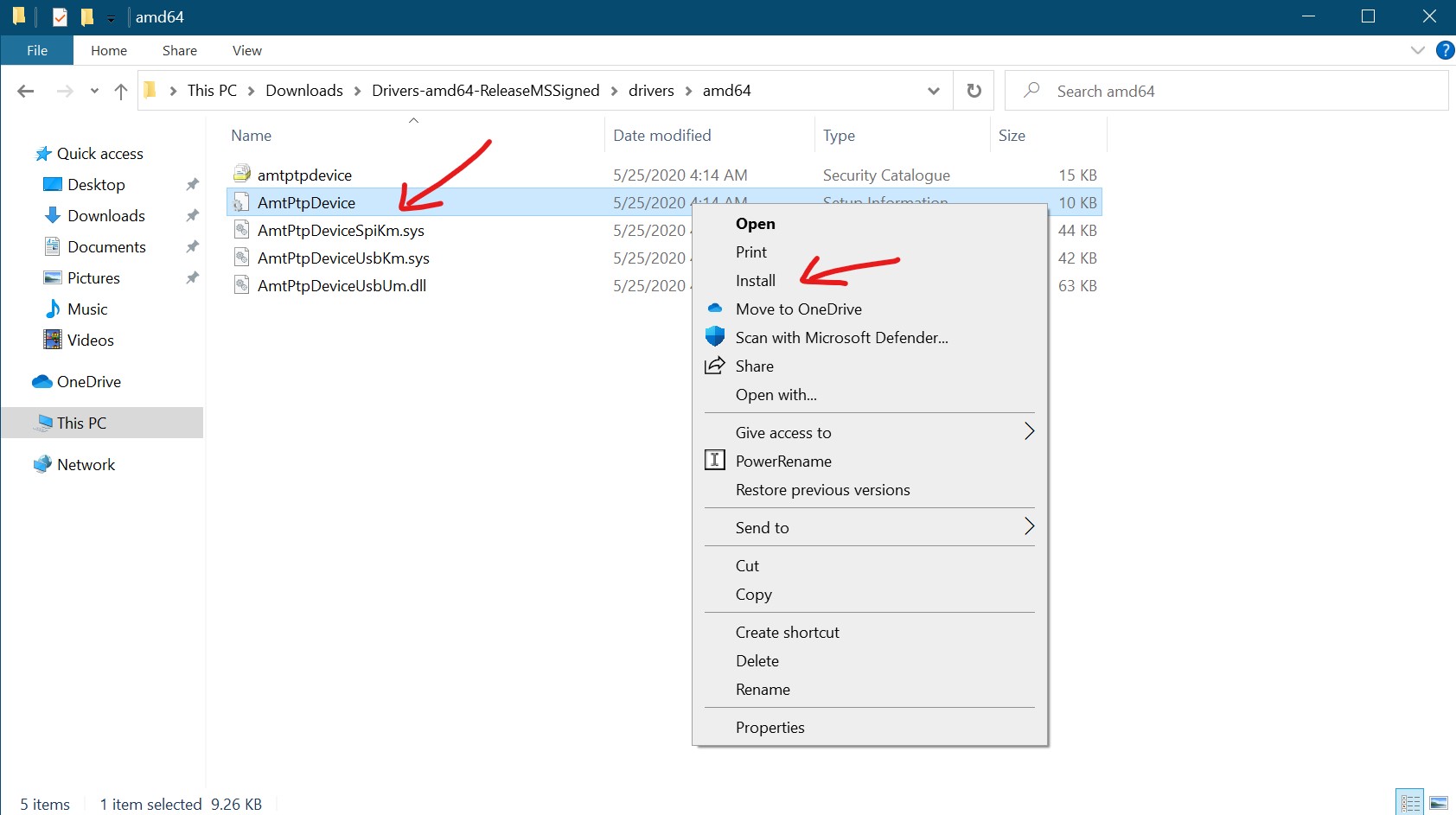Click the Back navigation arrow
This screenshot has width=1456, height=815.
pos(26,92)
